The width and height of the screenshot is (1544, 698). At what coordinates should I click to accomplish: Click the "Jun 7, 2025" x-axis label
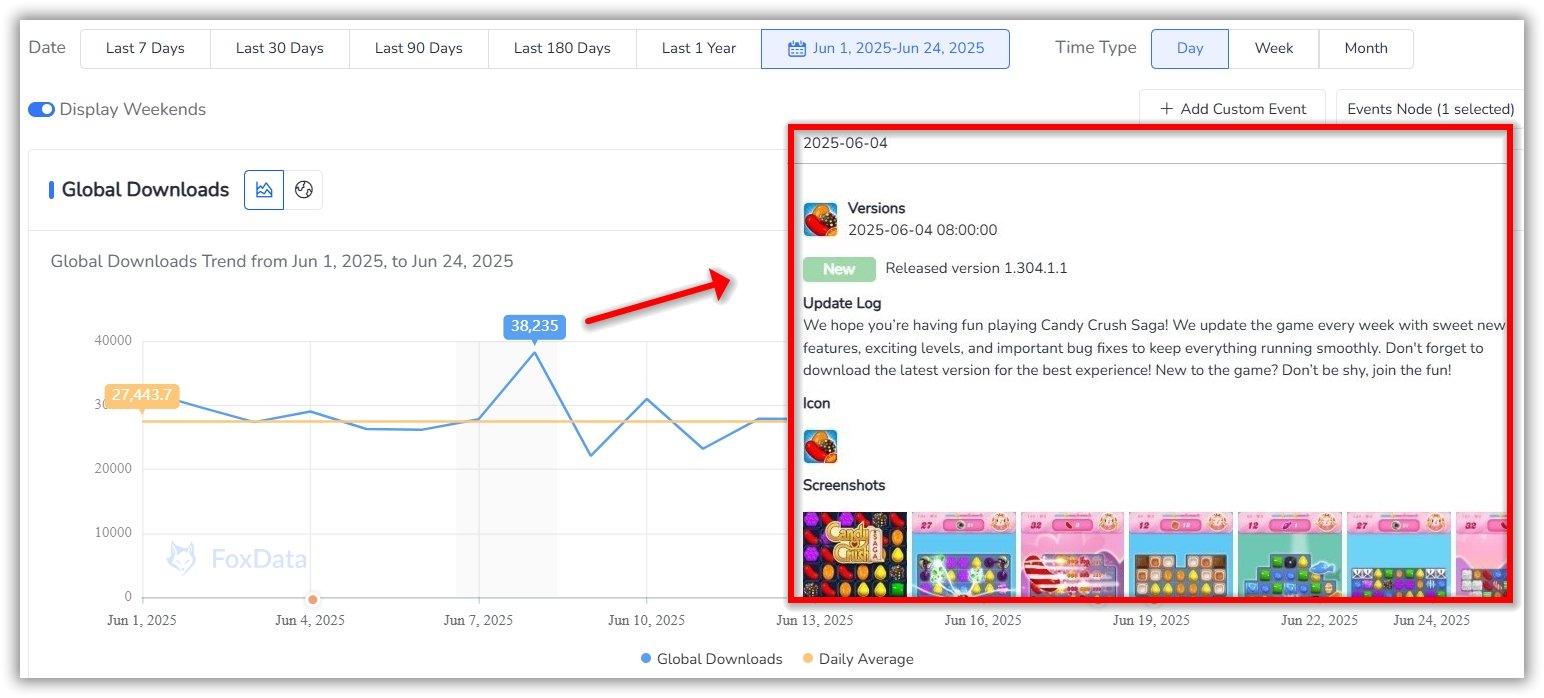tap(478, 620)
